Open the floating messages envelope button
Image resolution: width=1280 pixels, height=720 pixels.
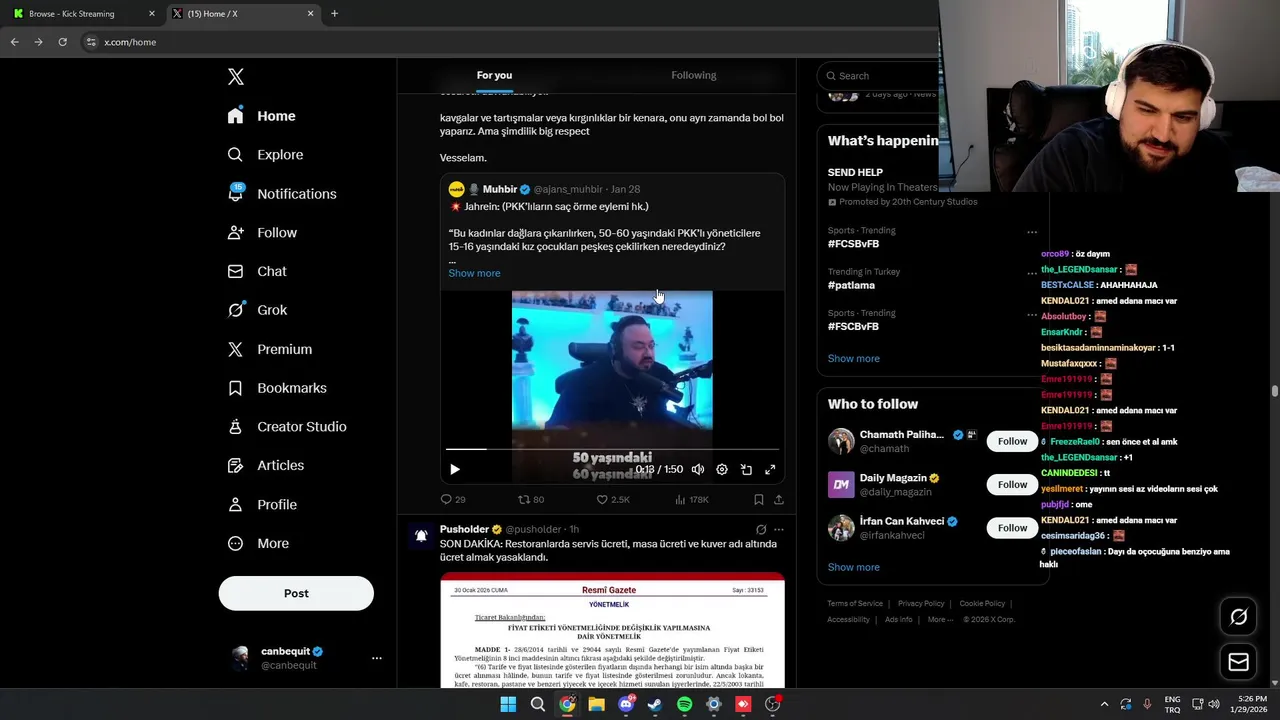1239,662
